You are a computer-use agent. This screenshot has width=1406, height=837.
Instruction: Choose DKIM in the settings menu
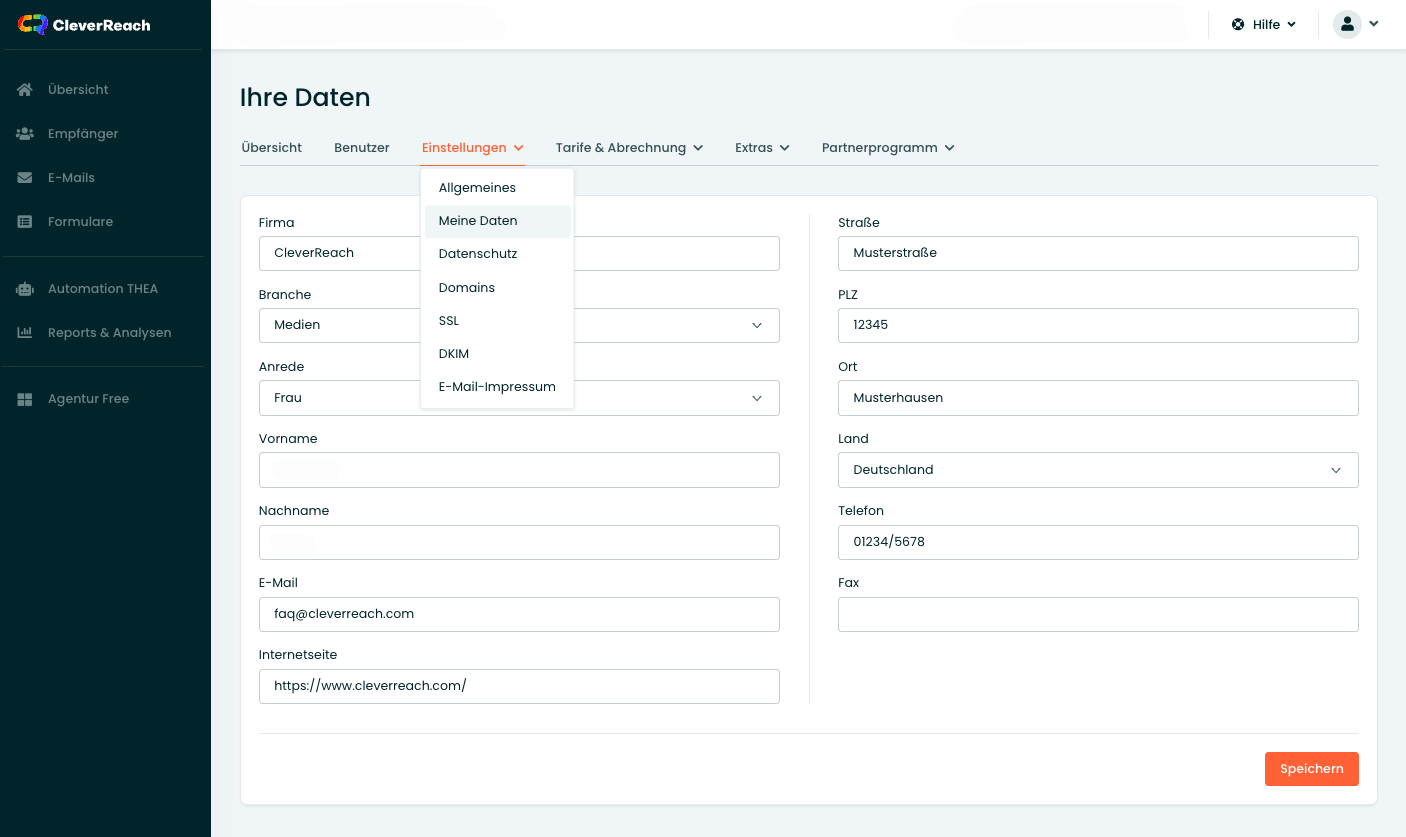pos(454,354)
